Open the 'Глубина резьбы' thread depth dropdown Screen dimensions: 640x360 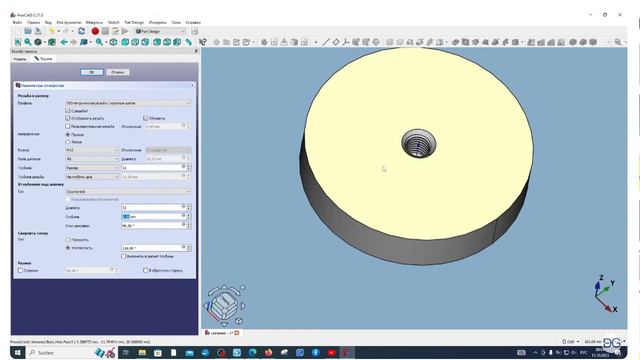coord(92,177)
